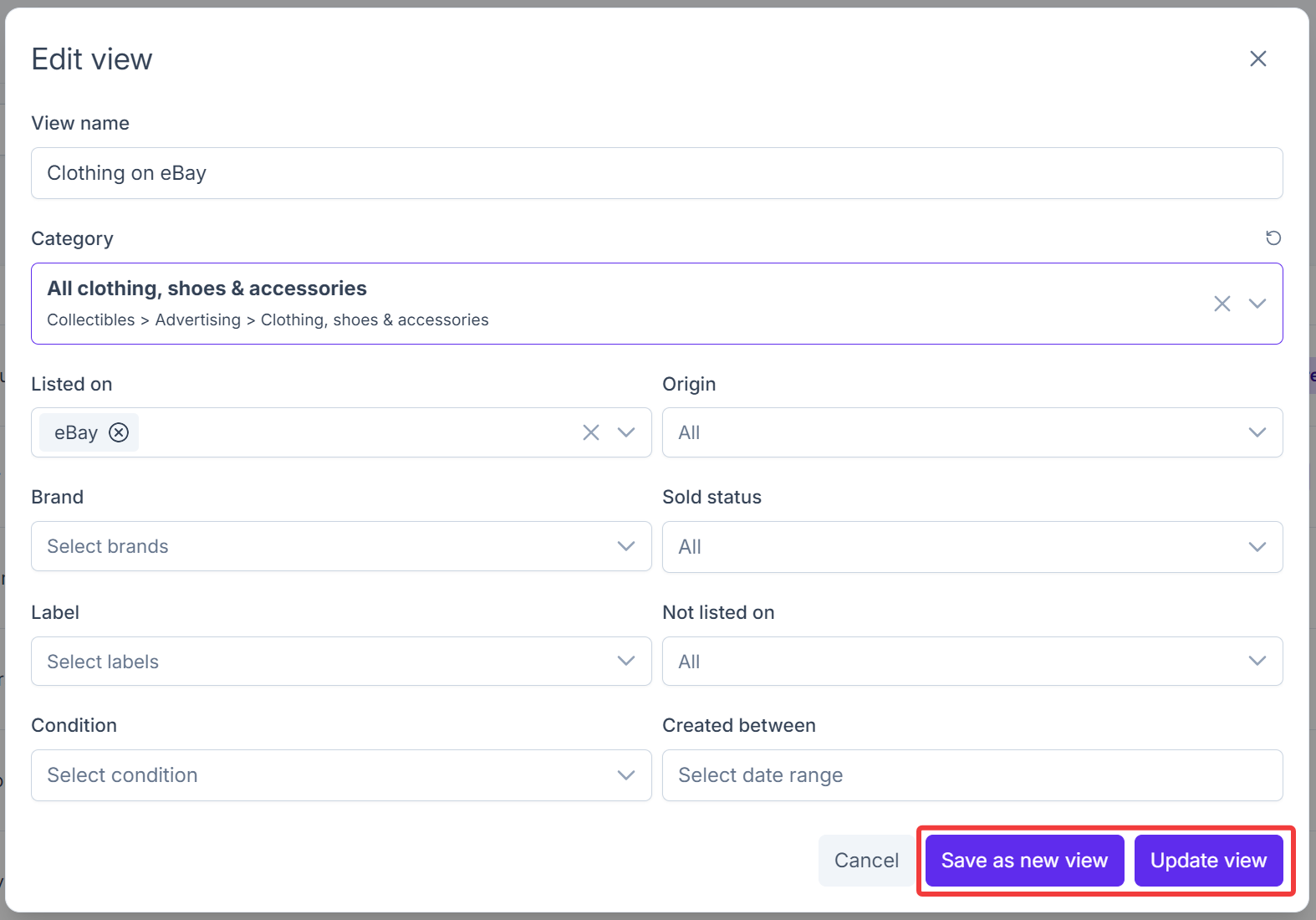Open the Sold status dropdown
The width and height of the screenshot is (1316, 920).
click(972, 547)
